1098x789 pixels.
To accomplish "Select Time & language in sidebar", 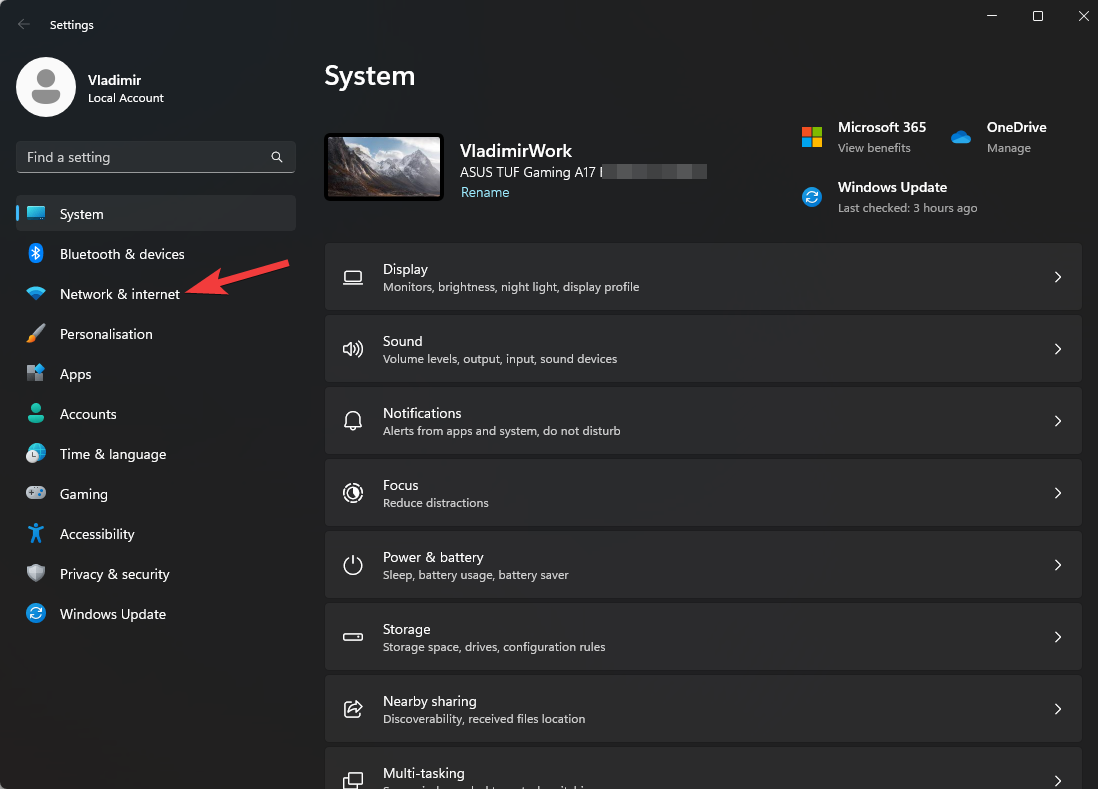I will pyautogui.click(x=113, y=454).
